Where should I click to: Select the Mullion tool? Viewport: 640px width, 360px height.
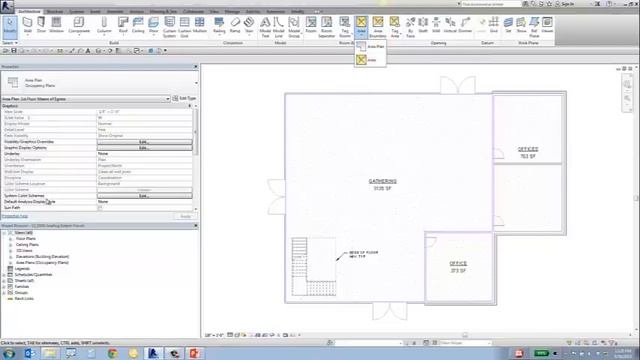click(200, 25)
